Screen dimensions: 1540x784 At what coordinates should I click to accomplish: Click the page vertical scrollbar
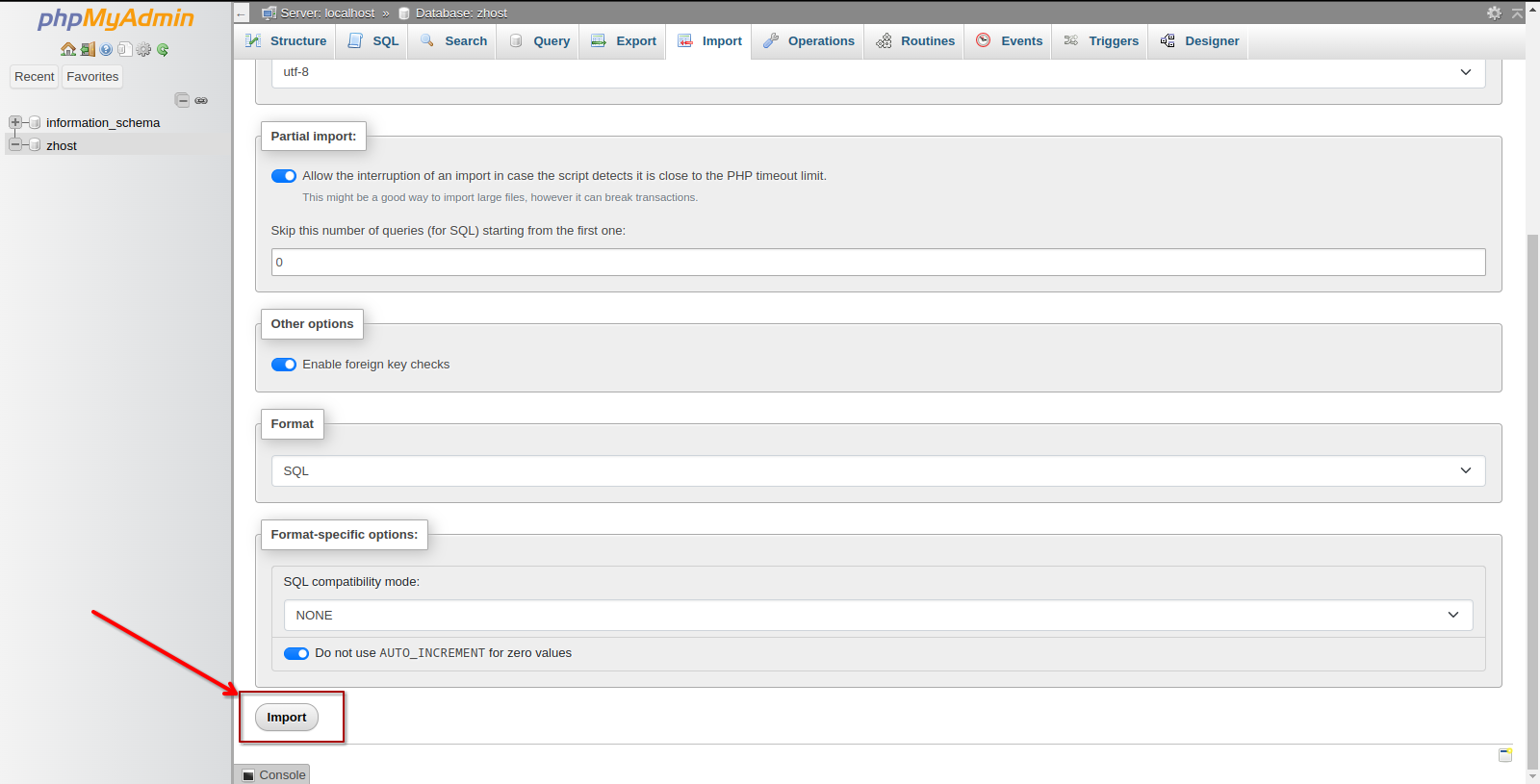1532,481
